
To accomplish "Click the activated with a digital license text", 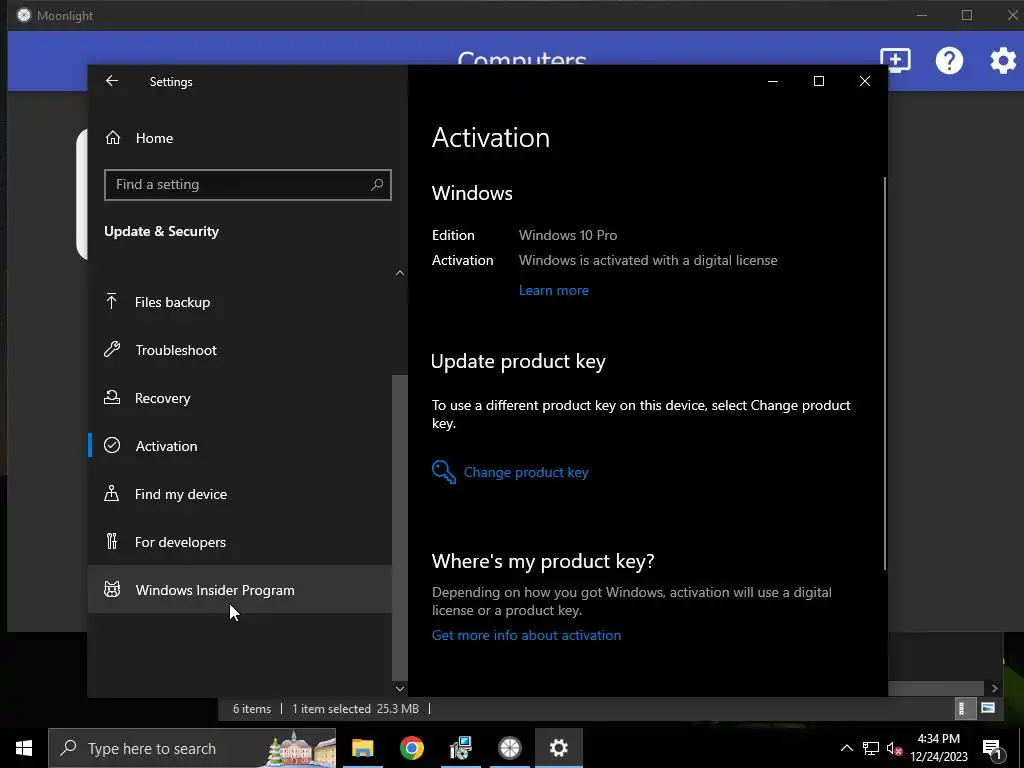I will (648, 261).
